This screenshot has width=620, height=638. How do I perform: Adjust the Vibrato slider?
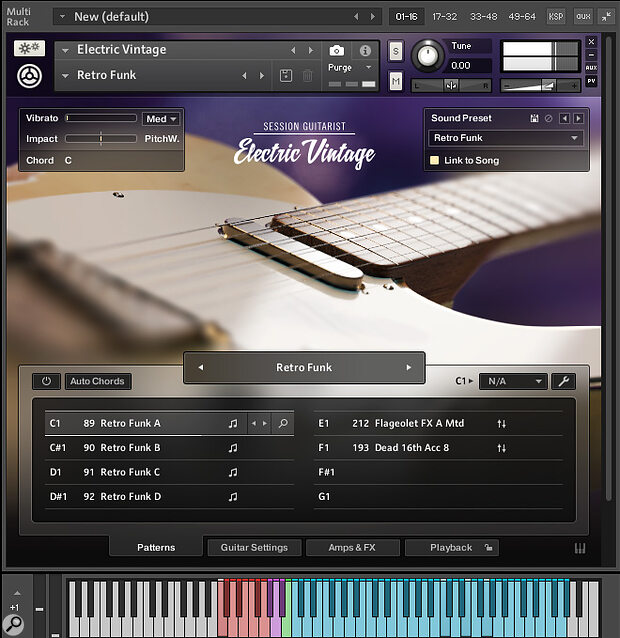pos(101,118)
